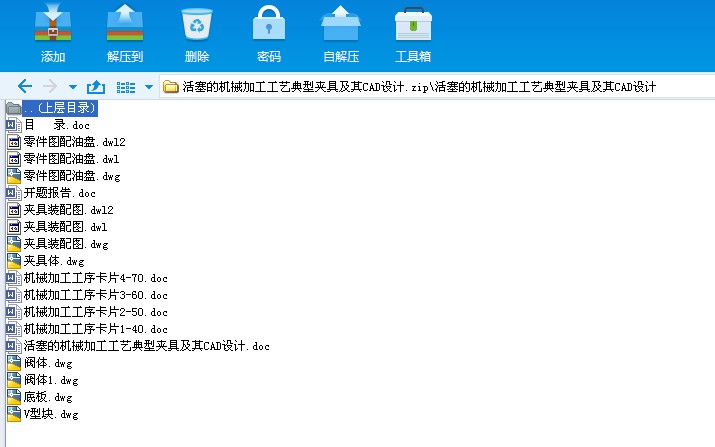Click the drawing icon of 夹具装配图.dwg
This screenshot has width=715, height=447.
tap(14, 244)
